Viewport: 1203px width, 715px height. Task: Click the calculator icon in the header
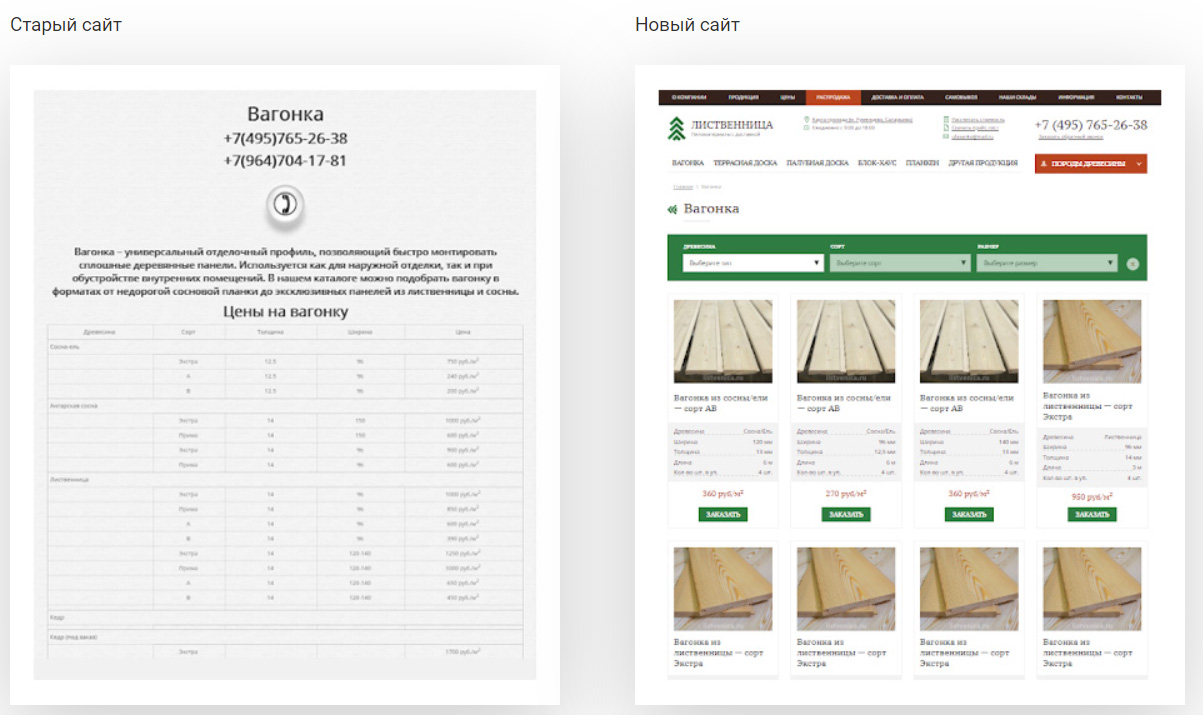point(946,119)
